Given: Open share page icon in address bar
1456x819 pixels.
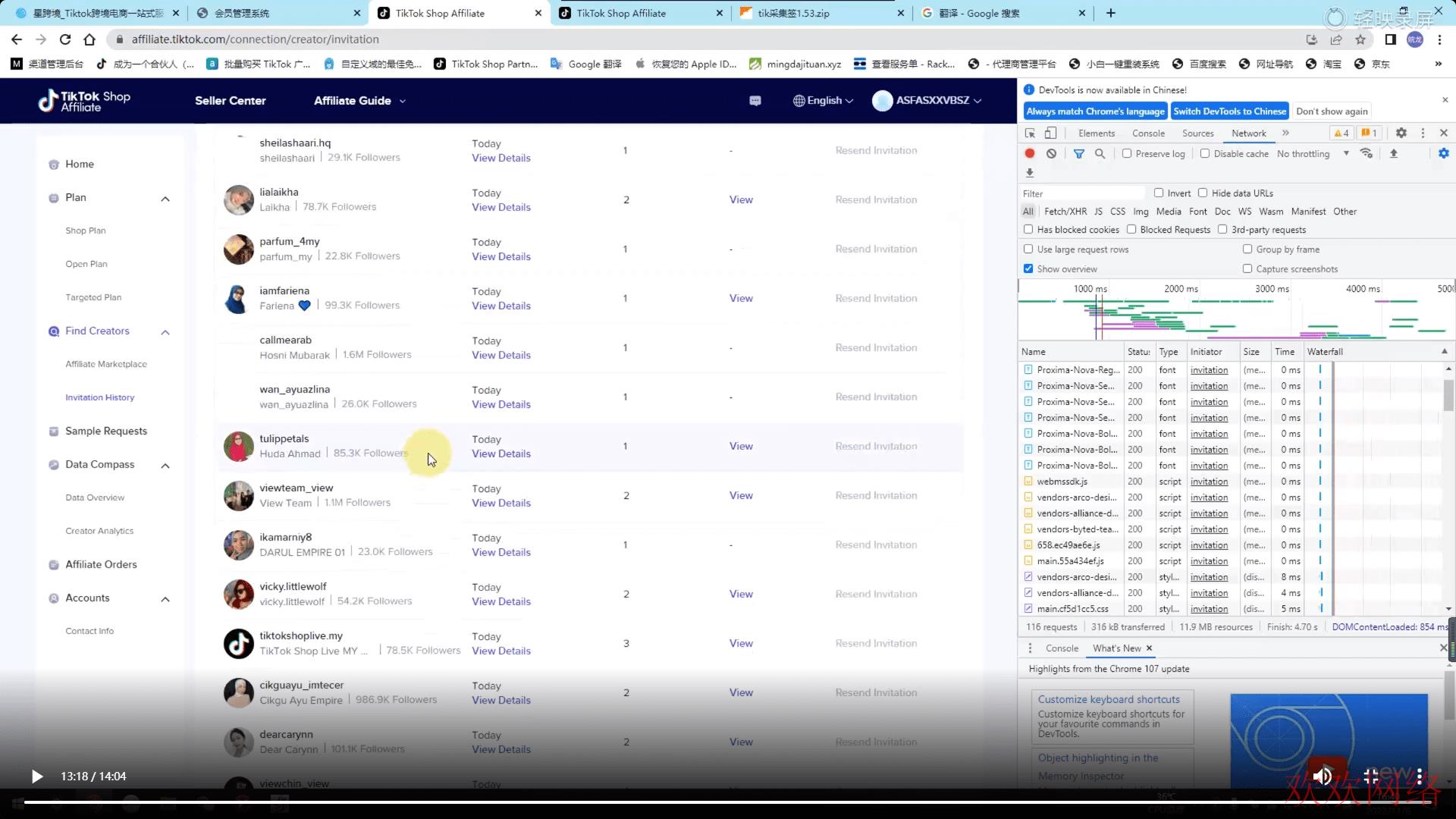Looking at the screenshot, I should click(x=1336, y=39).
